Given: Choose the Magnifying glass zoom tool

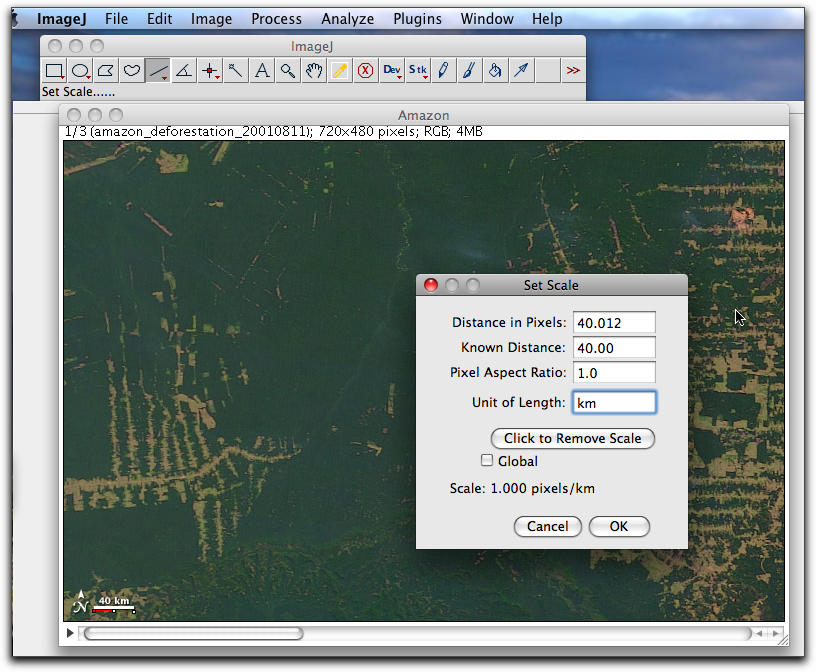Looking at the screenshot, I should (x=287, y=70).
